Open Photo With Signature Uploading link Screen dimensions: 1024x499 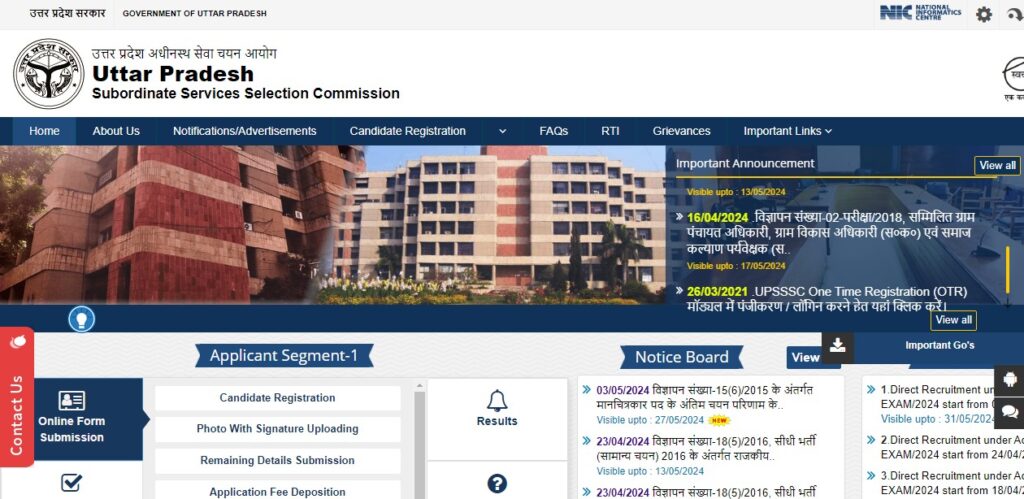coord(278,429)
